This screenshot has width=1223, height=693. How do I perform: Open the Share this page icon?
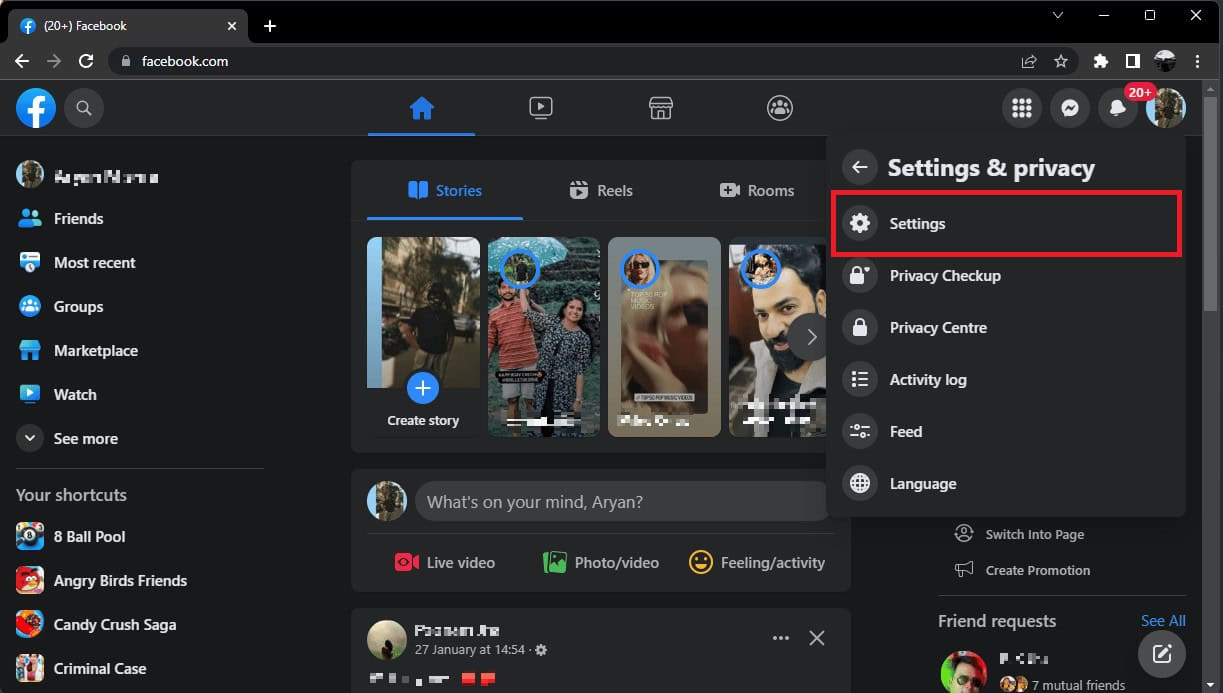(x=1029, y=61)
